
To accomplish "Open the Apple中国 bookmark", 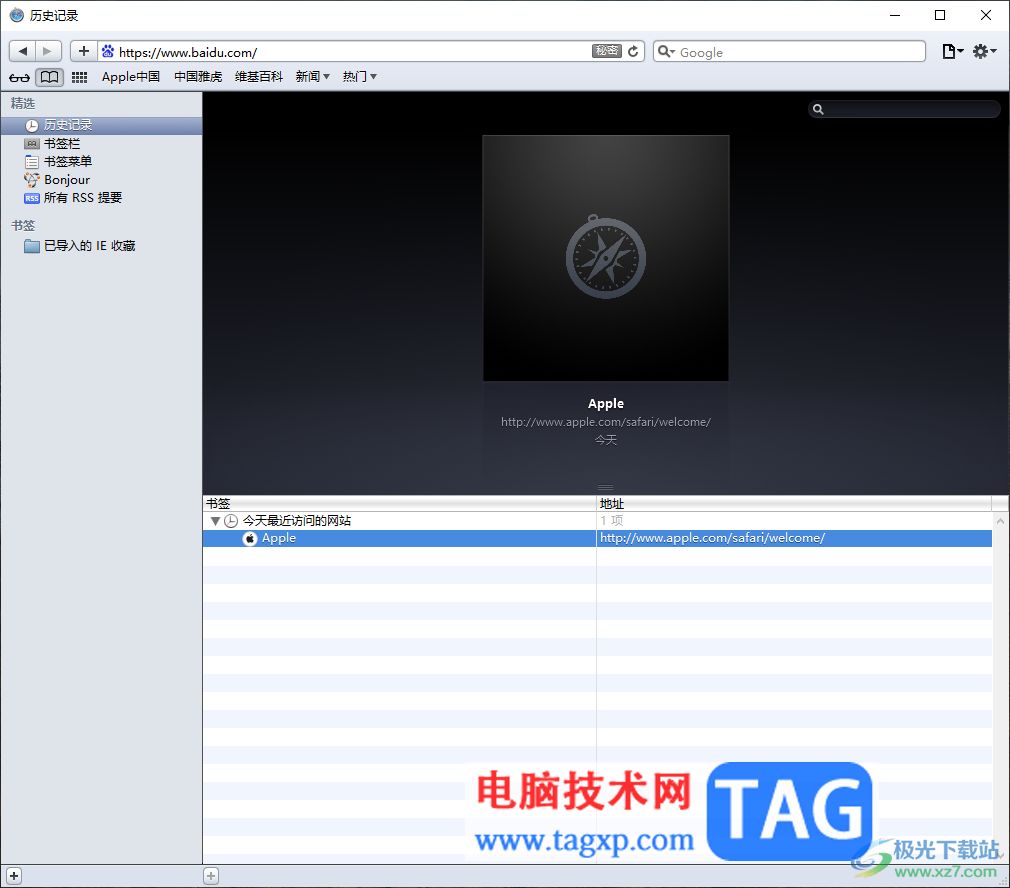I will pos(131,77).
